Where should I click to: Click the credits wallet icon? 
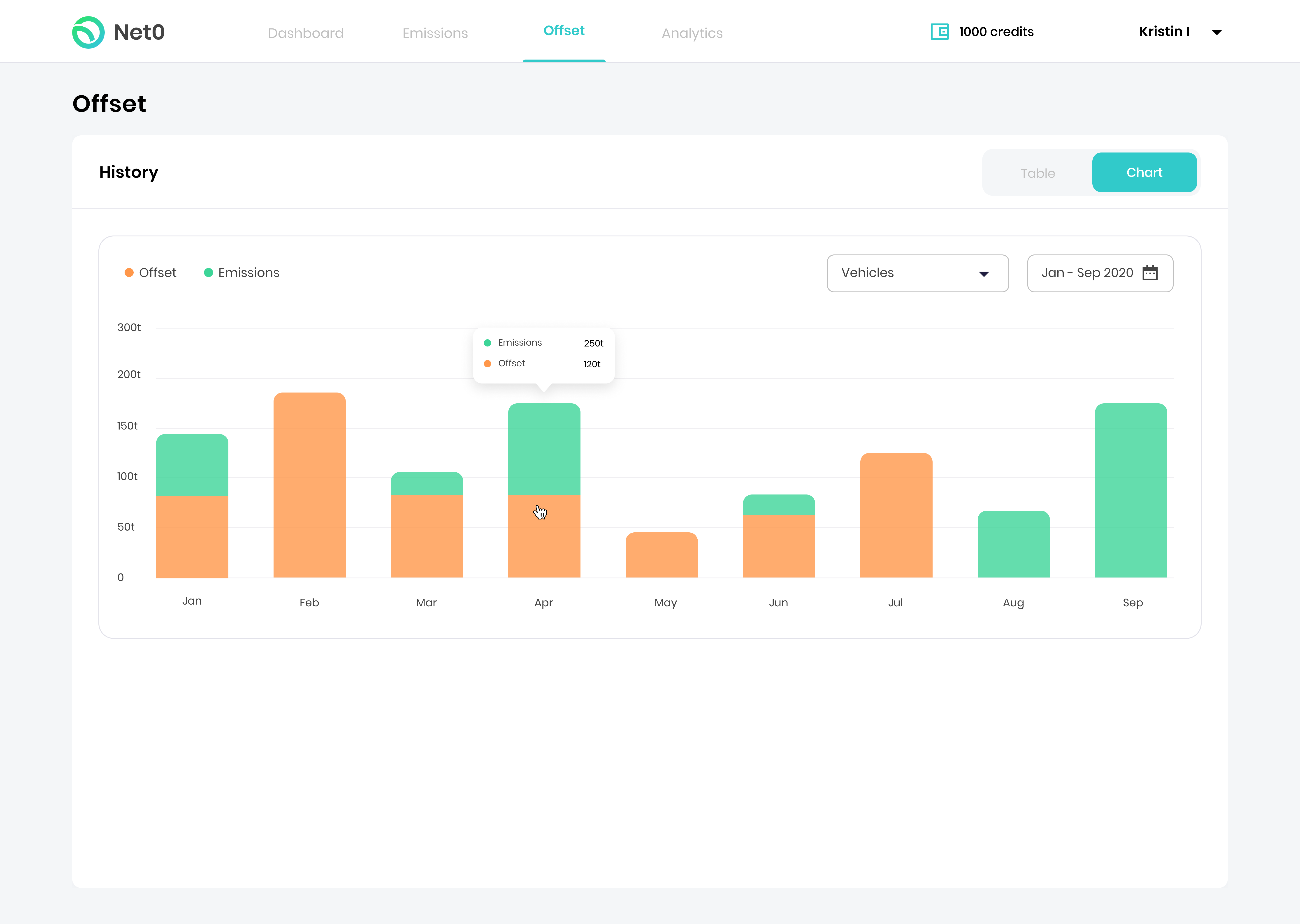[939, 32]
